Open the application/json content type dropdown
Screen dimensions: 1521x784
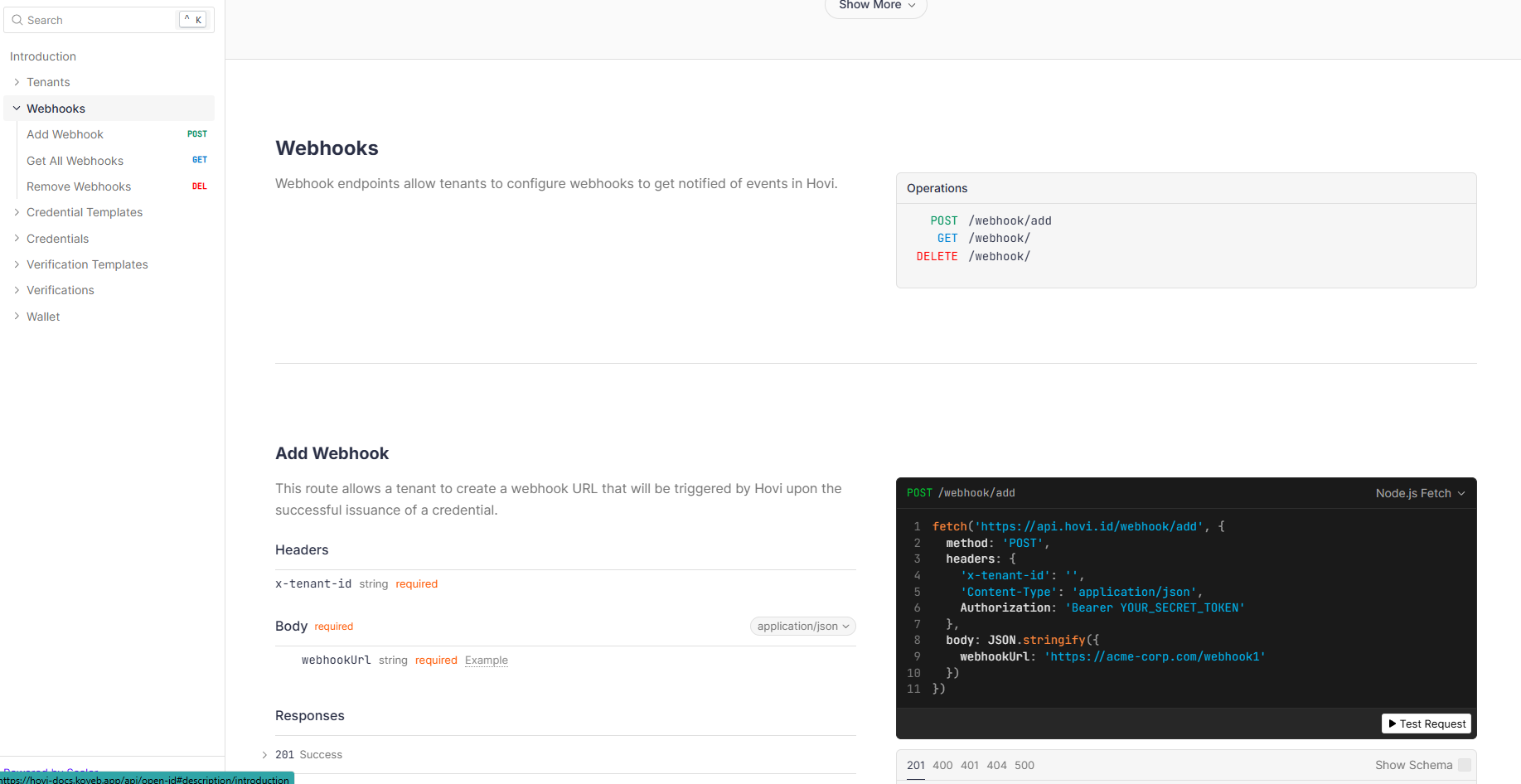pyautogui.click(x=802, y=627)
